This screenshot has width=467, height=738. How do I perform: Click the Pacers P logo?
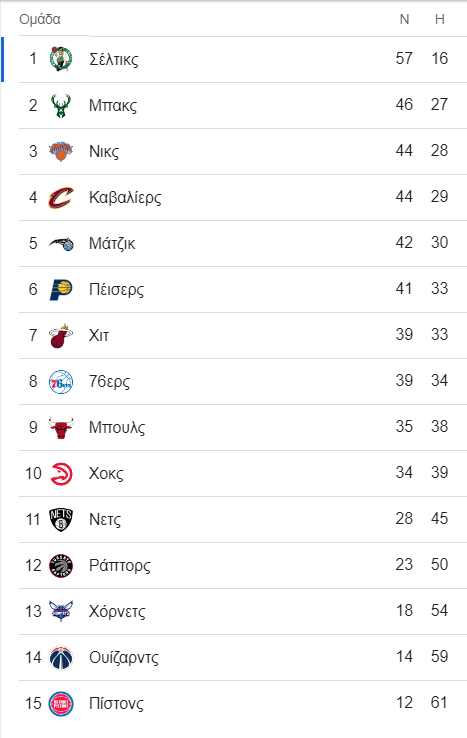(61, 289)
